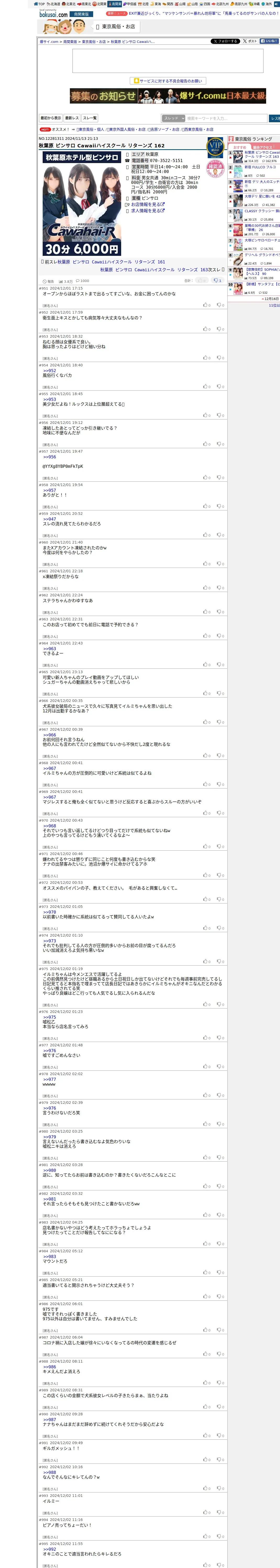The image size is (280, 1568).
Task: Click the 最新レス button
Action: coord(72,118)
